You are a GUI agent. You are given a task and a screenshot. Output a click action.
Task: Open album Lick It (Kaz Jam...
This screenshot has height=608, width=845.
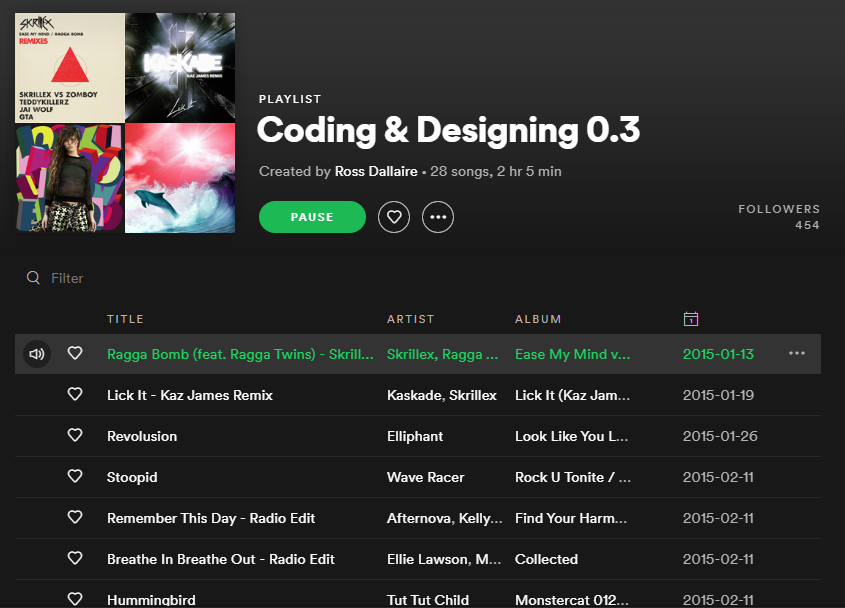coord(572,395)
